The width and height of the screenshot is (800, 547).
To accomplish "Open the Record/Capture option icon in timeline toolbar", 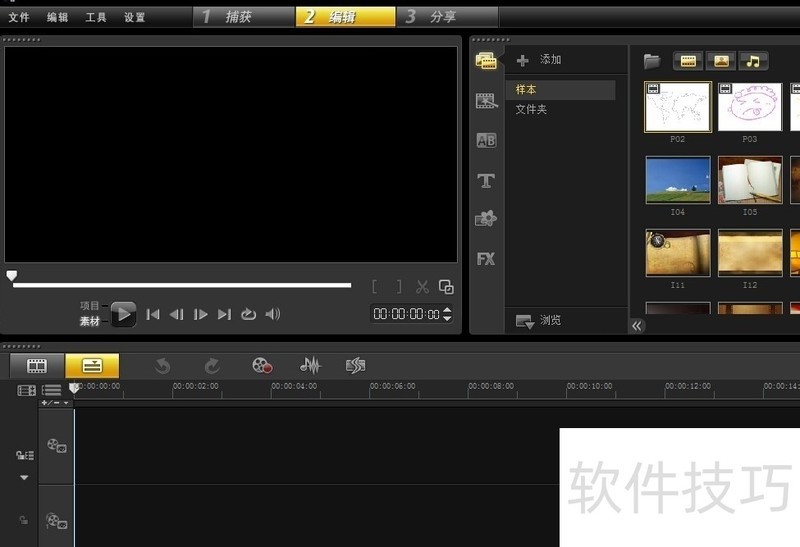I will (x=262, y=366).
